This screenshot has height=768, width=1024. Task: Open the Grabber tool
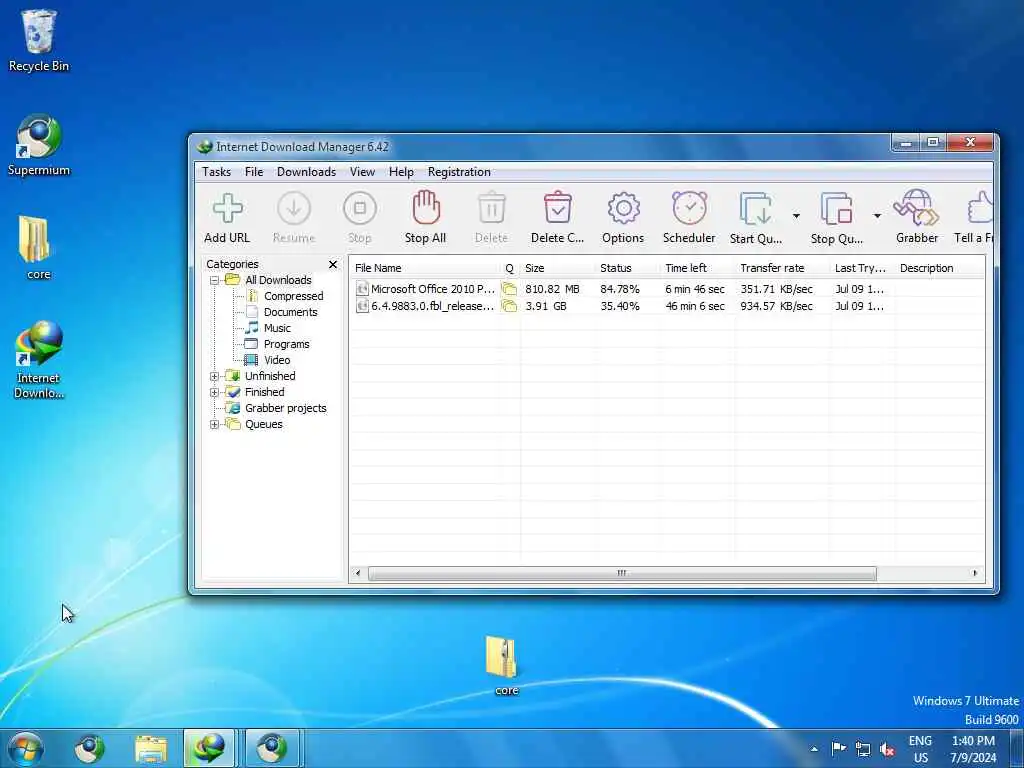coord(917,217)
